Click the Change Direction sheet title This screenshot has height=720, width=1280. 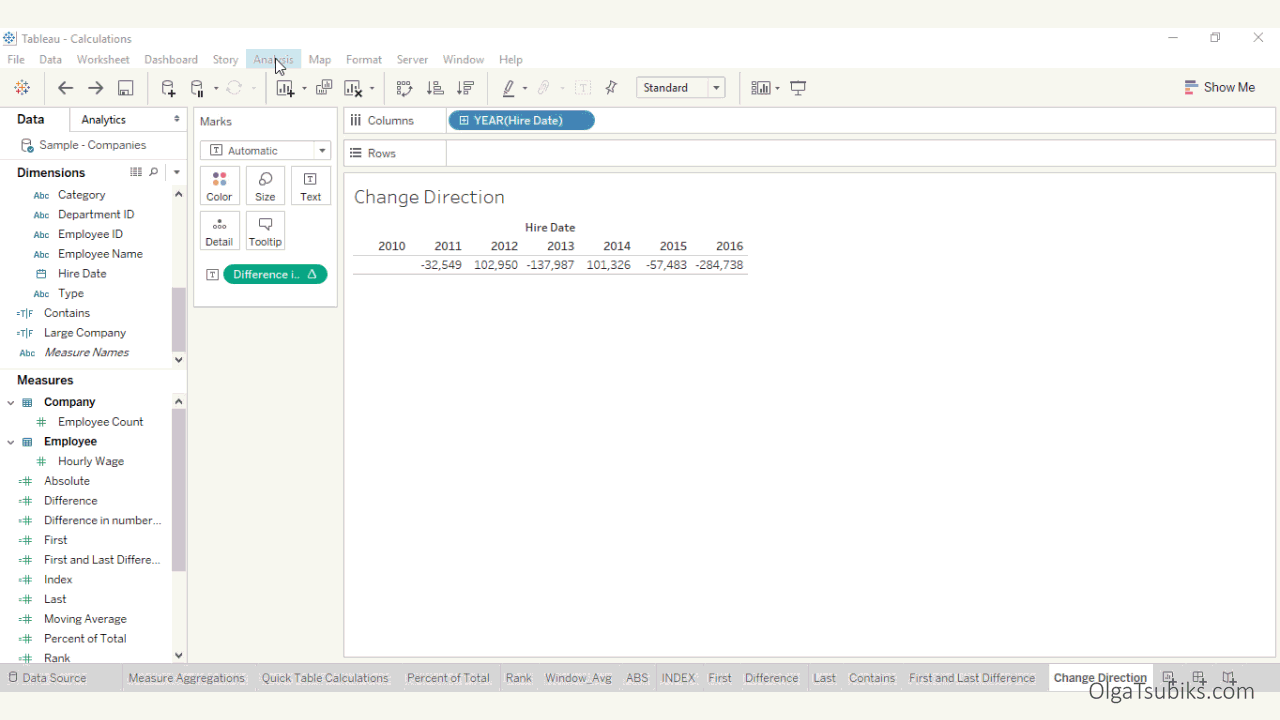click(429, 197)
